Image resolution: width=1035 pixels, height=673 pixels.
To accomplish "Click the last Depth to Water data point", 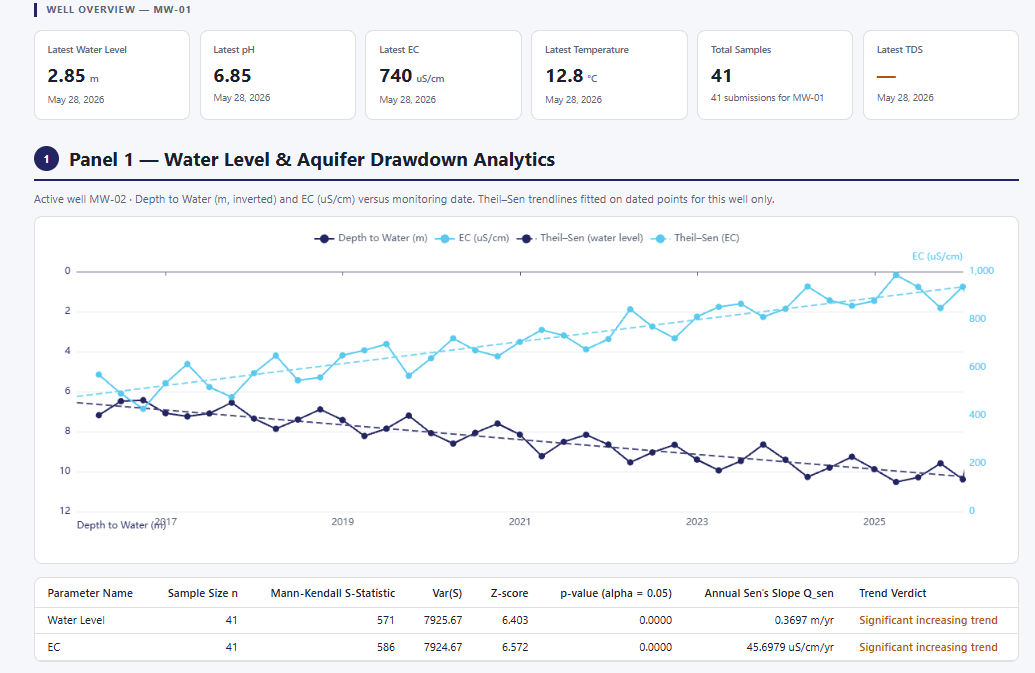I will tap(962, 479).
